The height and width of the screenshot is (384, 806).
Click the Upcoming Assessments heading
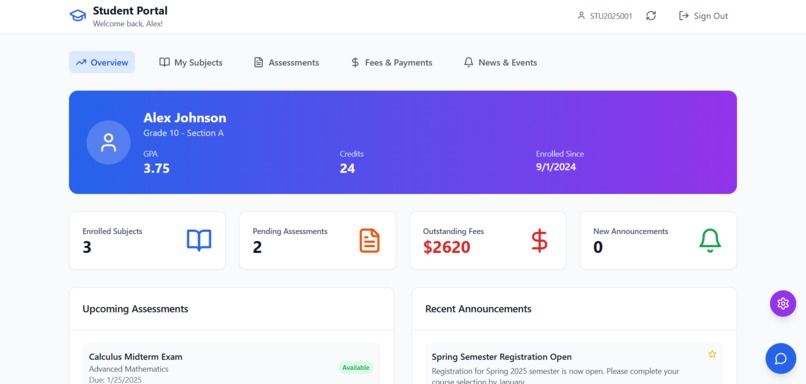click(135, 309)
